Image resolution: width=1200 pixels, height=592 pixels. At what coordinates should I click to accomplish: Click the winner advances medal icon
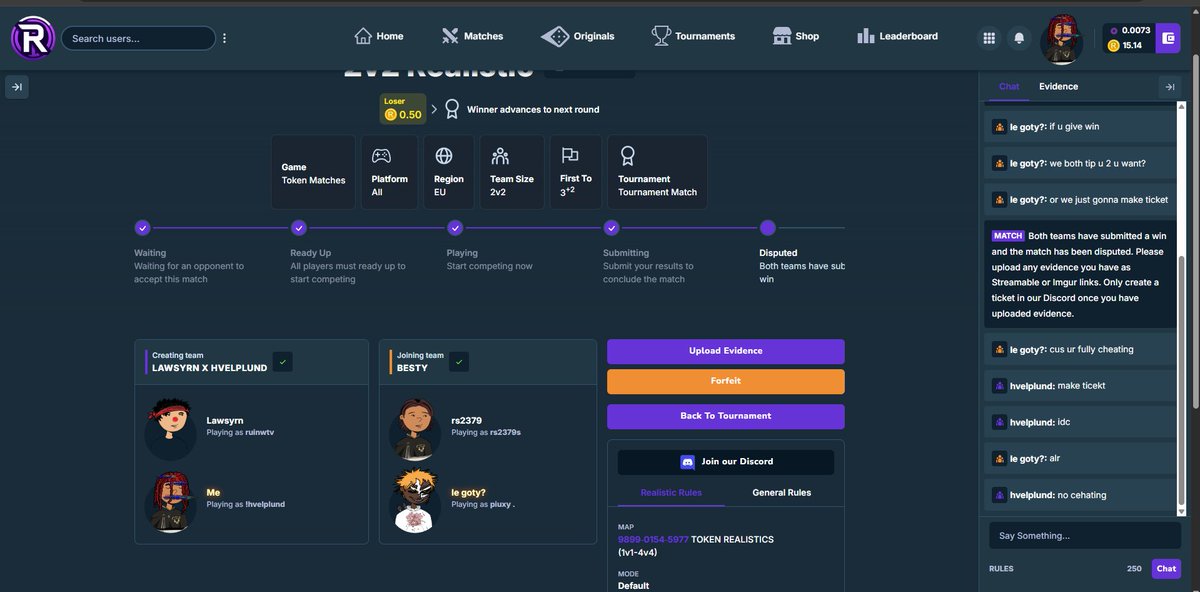pos(452,109)
